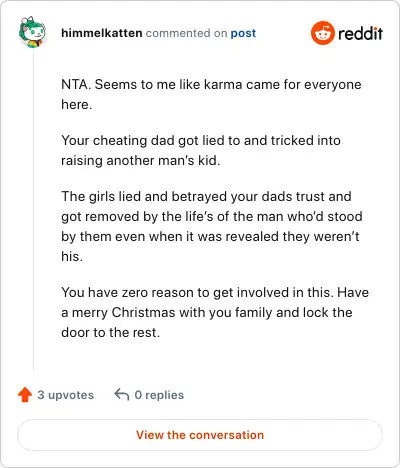Click the paragraph starting 'Your cheating dad'
400x468 pixels.
(x=201, y=150)
